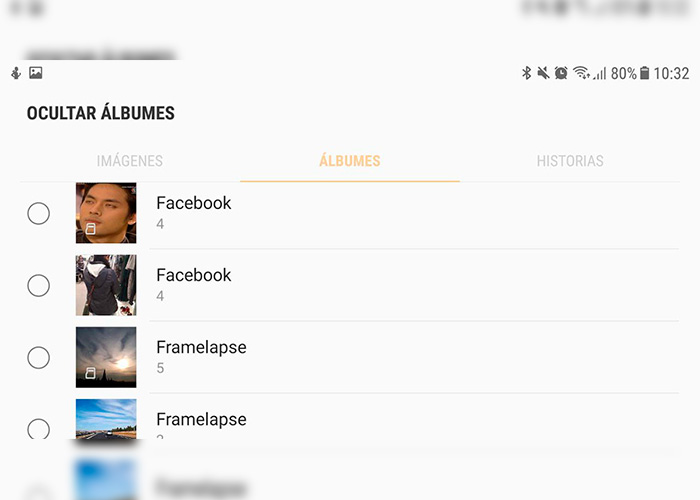Tap the sunset sky Framelapse thumbnail

point(106,357)
